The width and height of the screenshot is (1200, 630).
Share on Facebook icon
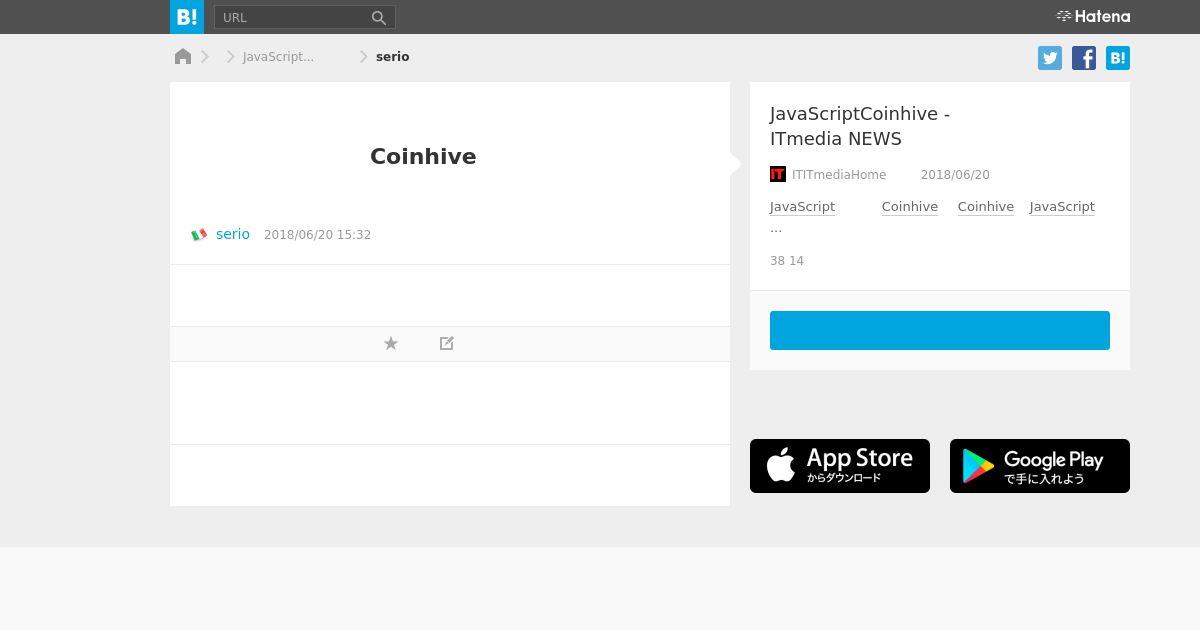[x=1084, y=58]
